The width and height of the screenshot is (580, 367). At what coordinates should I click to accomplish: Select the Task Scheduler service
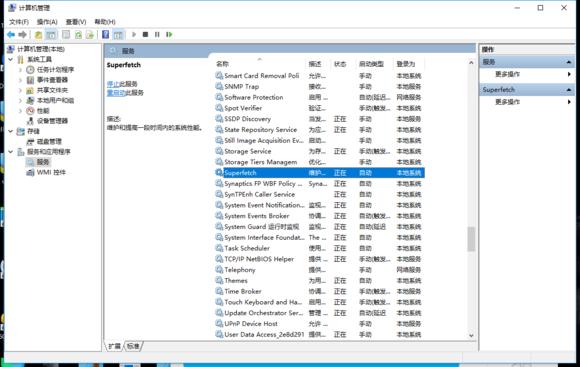click(x=319, y=248)
